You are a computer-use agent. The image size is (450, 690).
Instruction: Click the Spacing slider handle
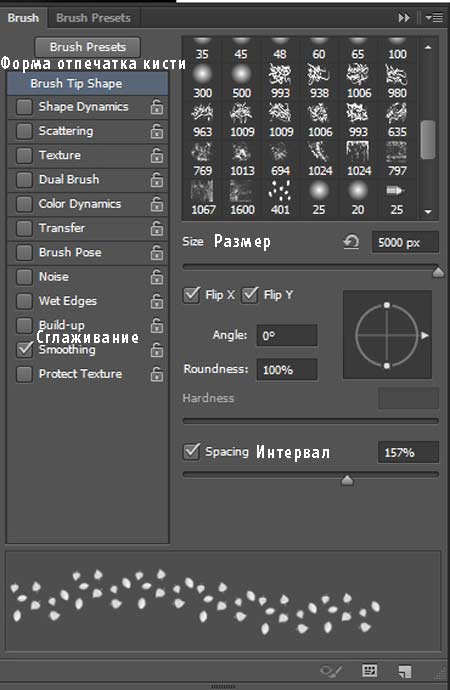(347, 480)
